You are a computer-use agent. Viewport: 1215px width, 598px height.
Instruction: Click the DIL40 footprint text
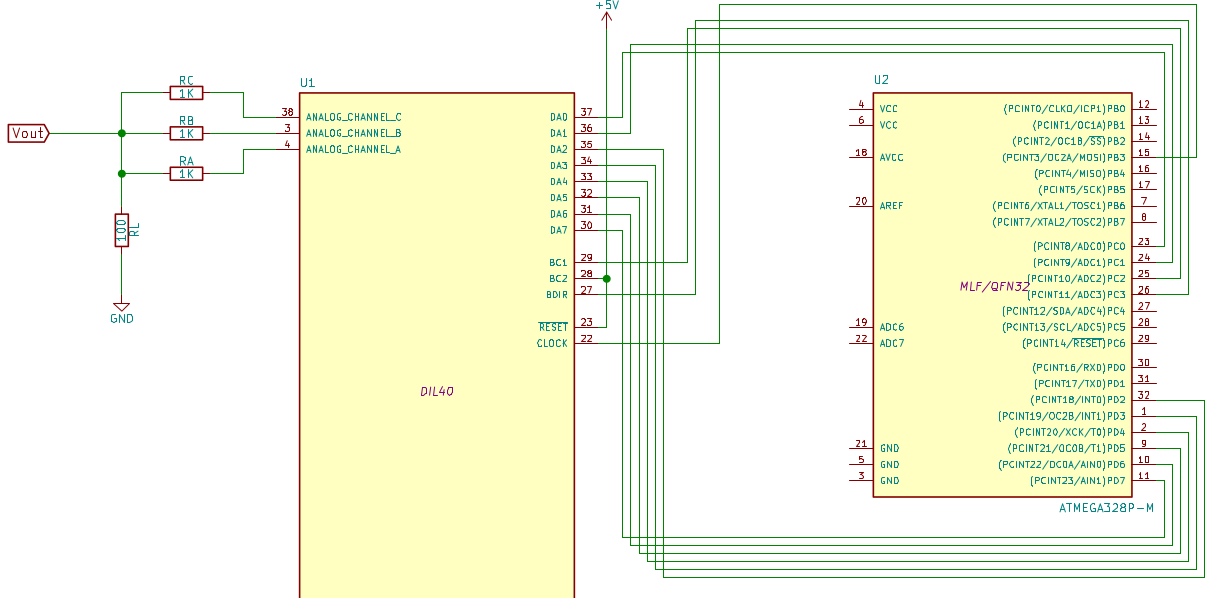coord(437,392)
